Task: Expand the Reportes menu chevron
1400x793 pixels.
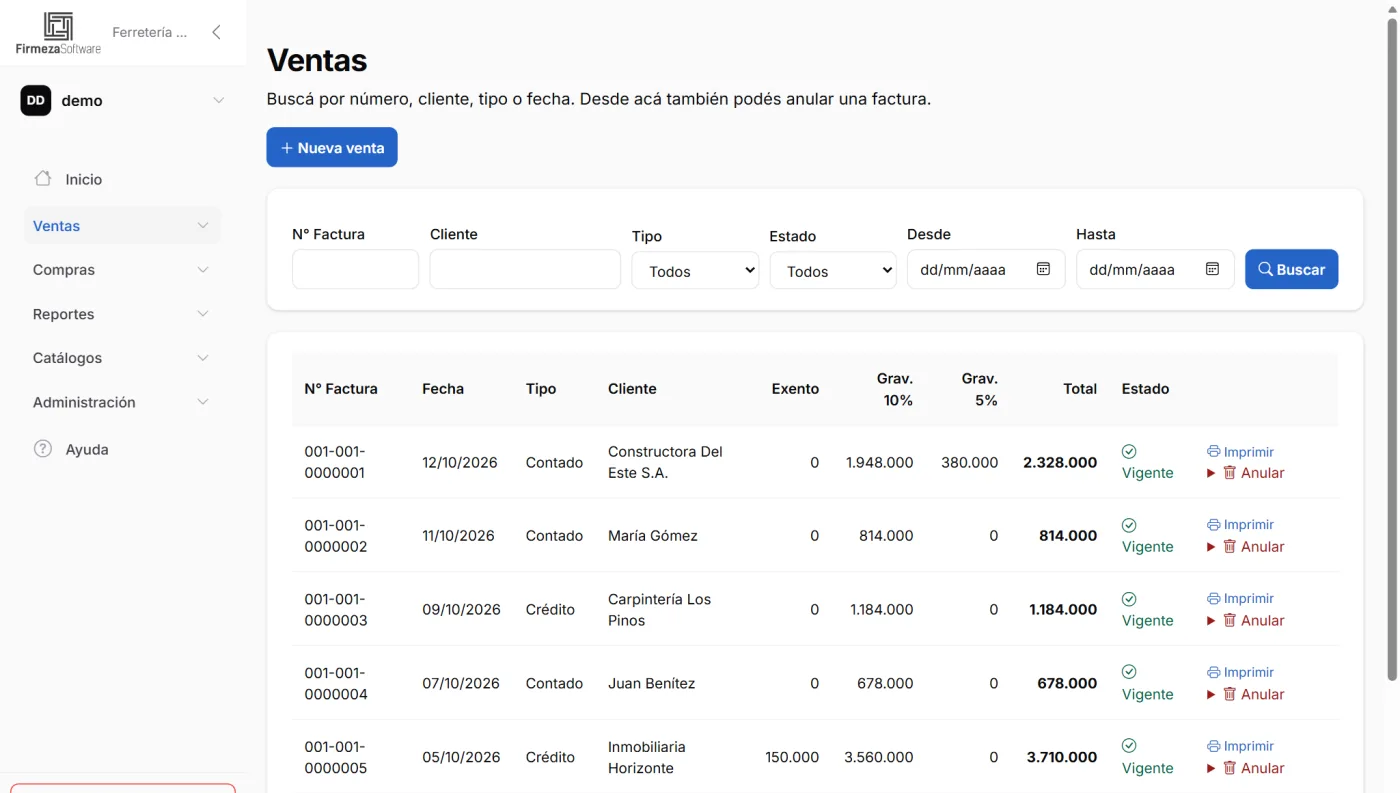Action: (203, 314)
